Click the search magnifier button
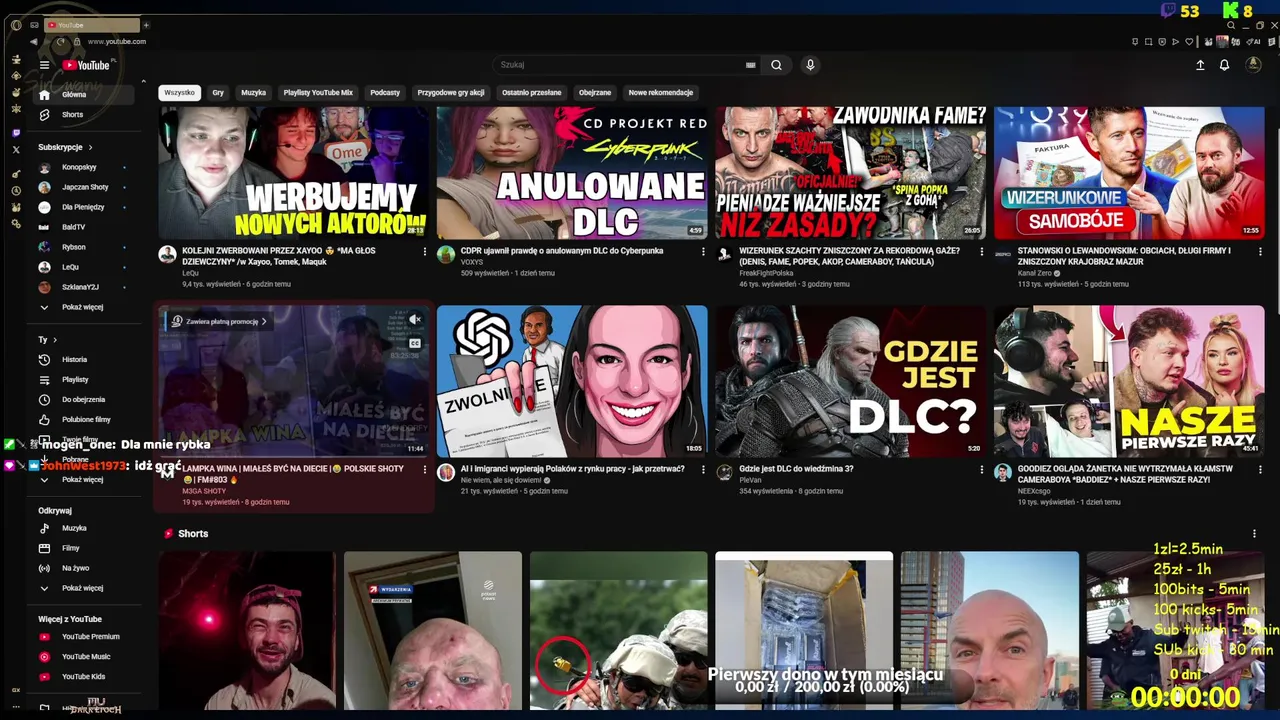The height and width of the screenshot is (720, 1280). tap(776, 65)
